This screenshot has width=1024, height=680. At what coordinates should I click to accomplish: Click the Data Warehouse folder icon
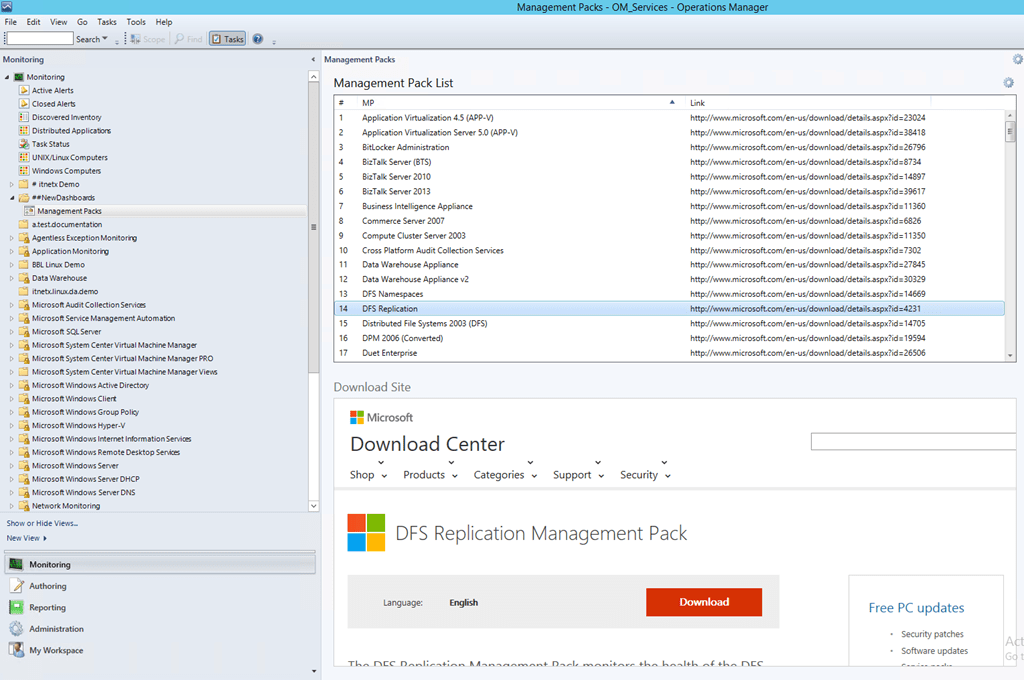pos(24,278)
